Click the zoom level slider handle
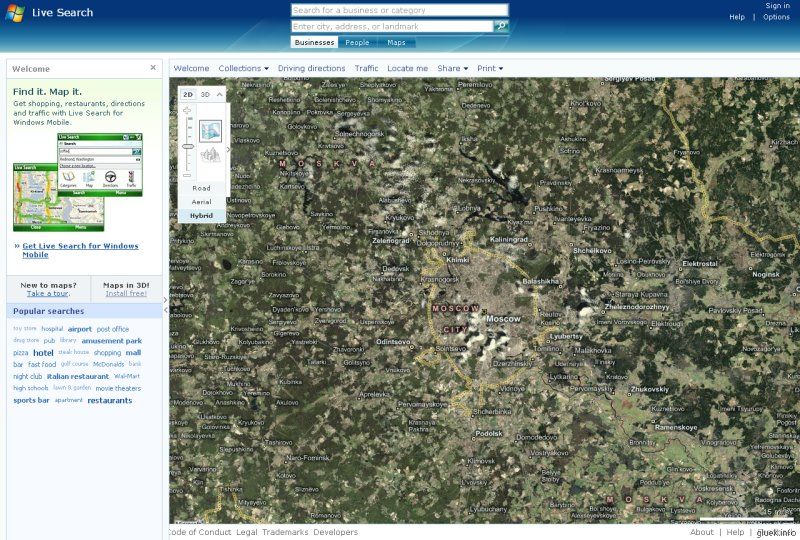Screen dimensions: 800x540 click(x=187, y=147)
